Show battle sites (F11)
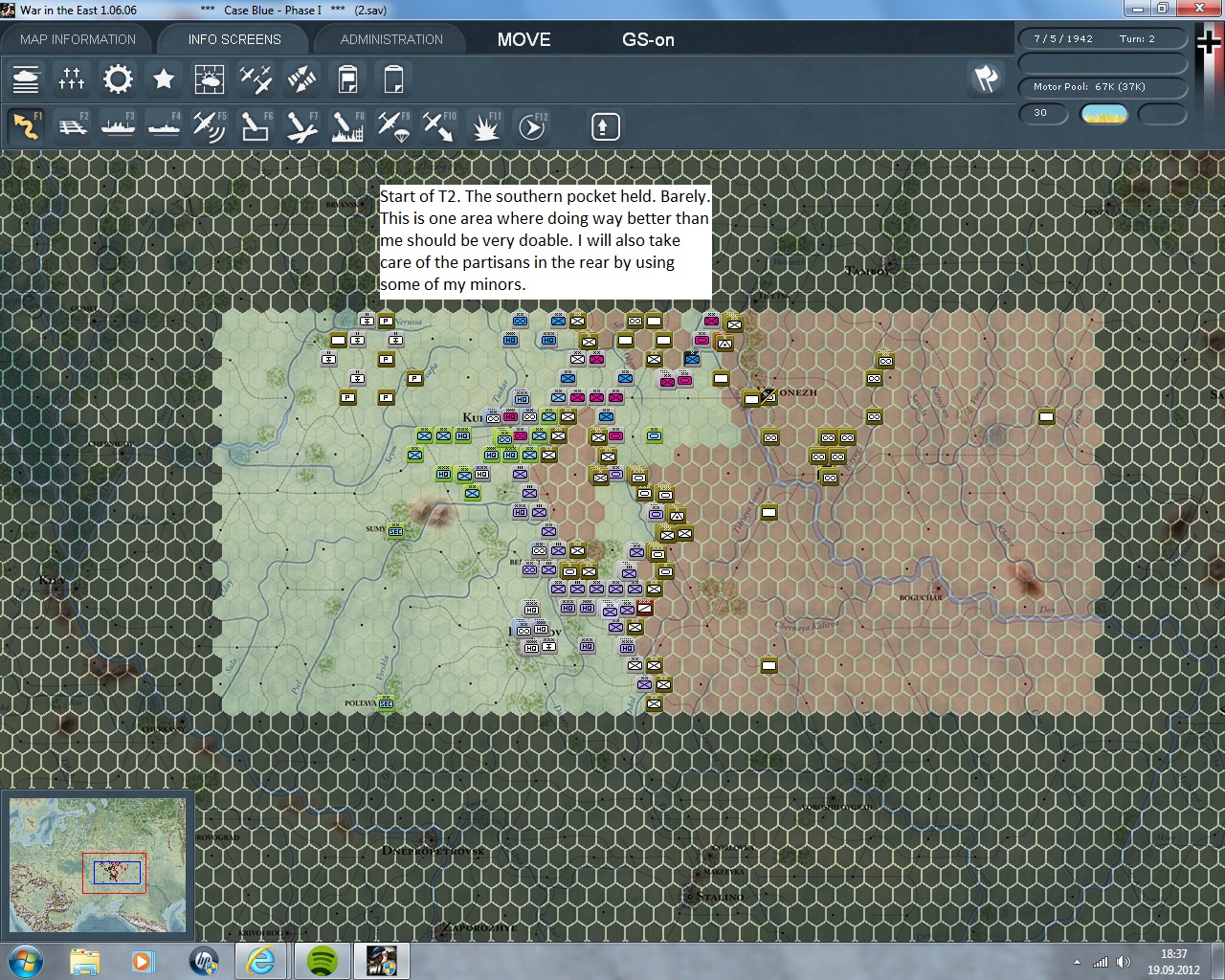Image resolution: width=1225 pixels, height=980 pixels. point(485,126)
